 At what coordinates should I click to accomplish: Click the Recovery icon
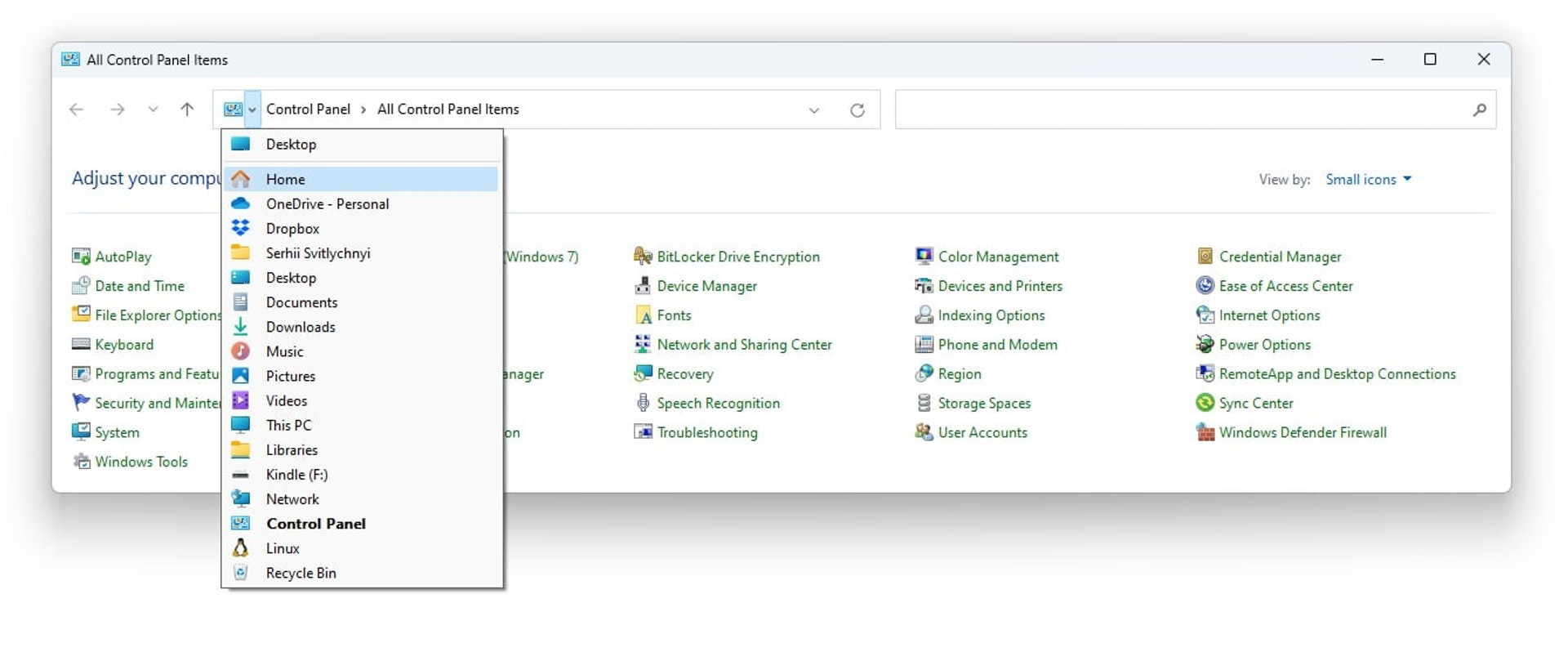(x=643, y=374)
